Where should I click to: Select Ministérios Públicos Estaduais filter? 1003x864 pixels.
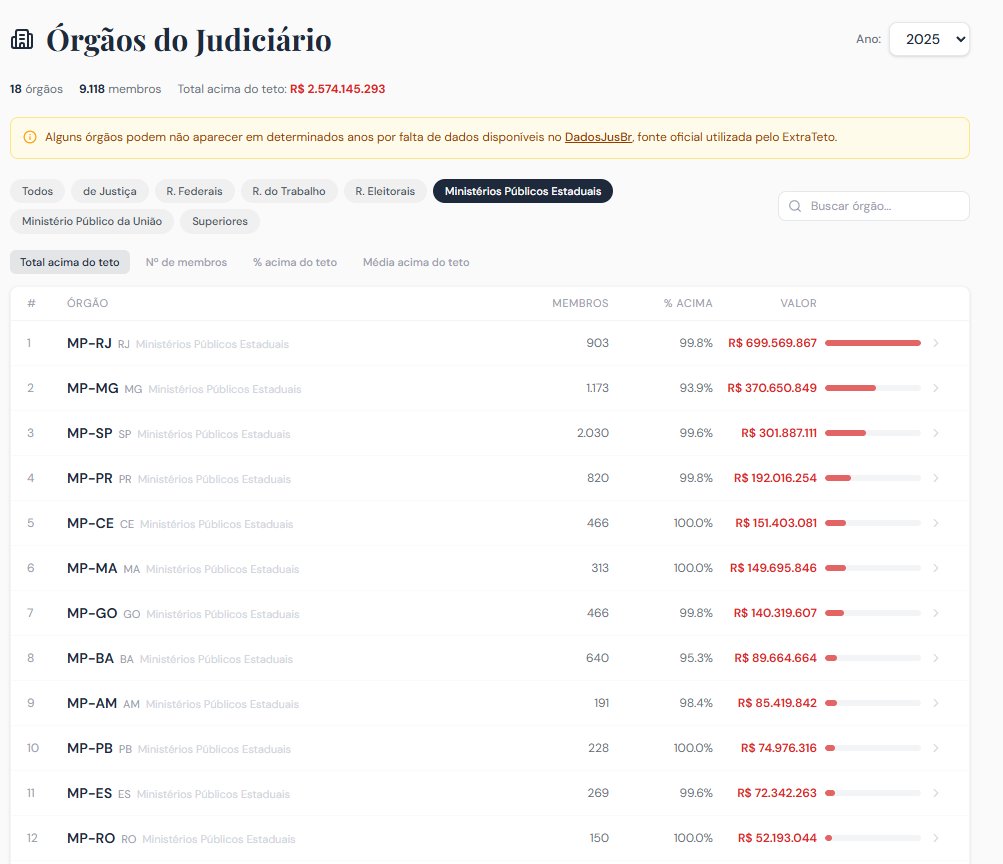pyautogui.click(x=523, y=191)
